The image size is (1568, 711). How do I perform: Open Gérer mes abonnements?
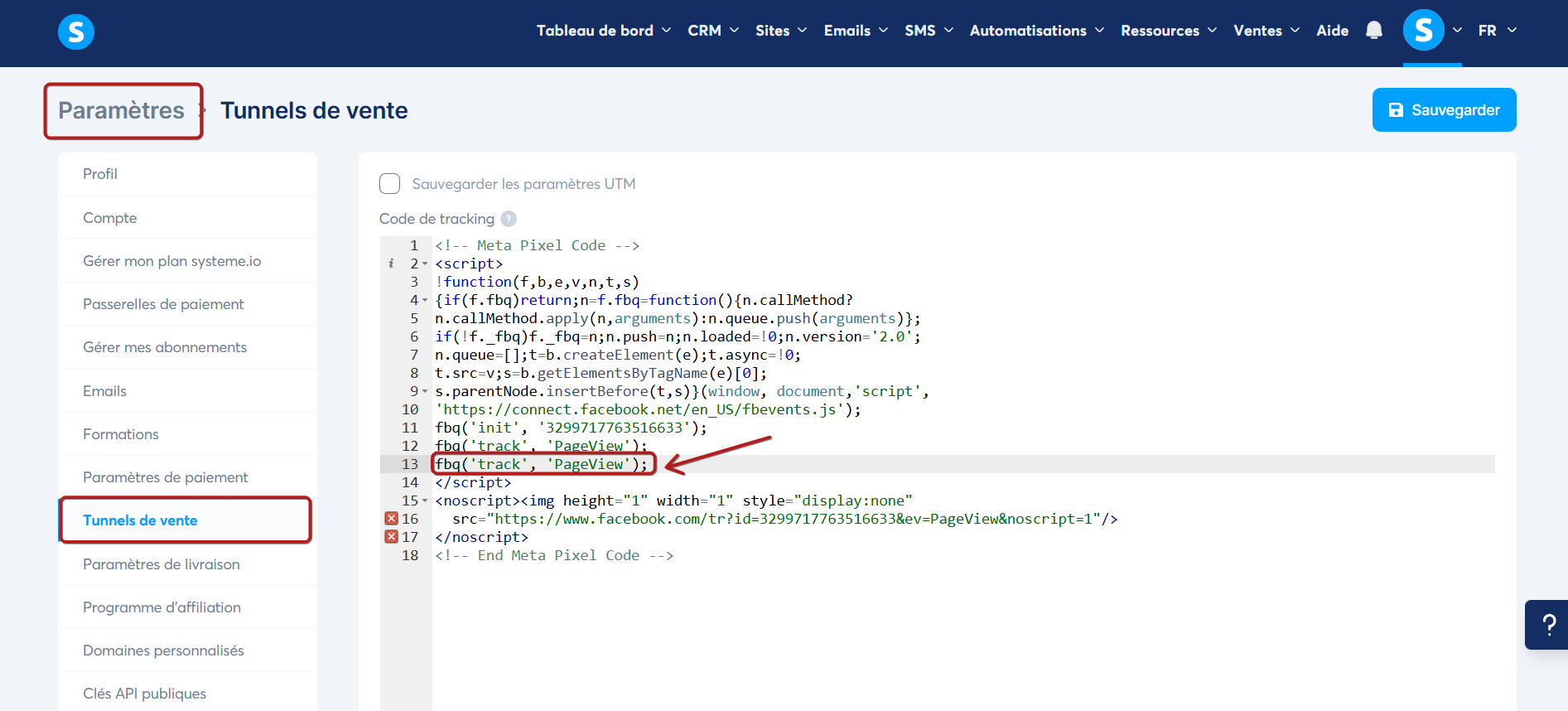187,347
